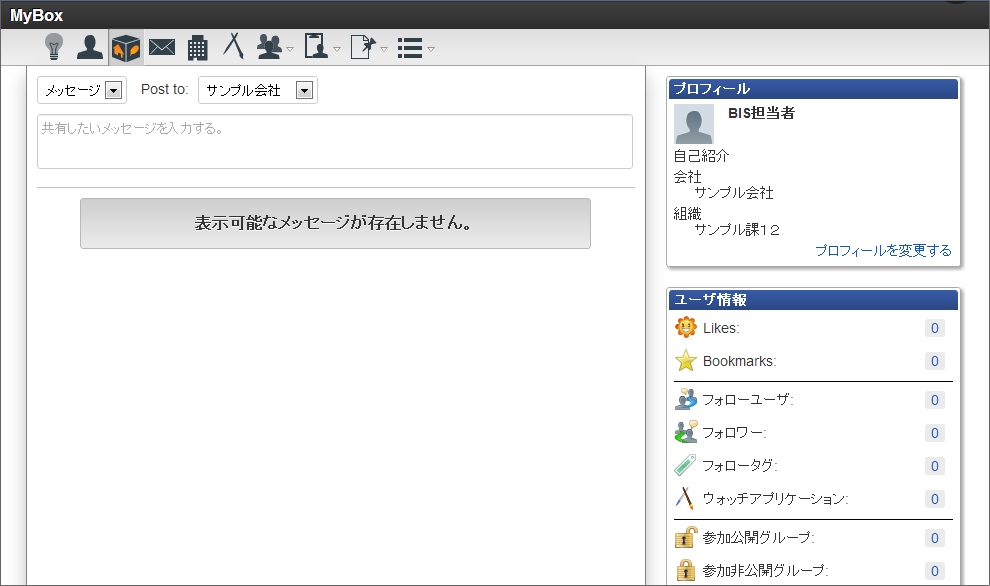Click the pinned document toolbar icon

(x=364, y=47)
